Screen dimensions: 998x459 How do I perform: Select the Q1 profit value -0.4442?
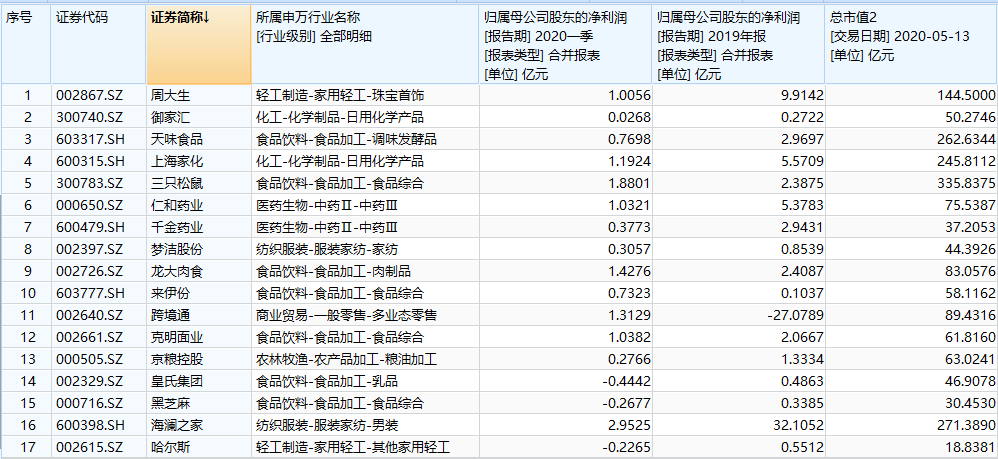[x=565, y=381]
